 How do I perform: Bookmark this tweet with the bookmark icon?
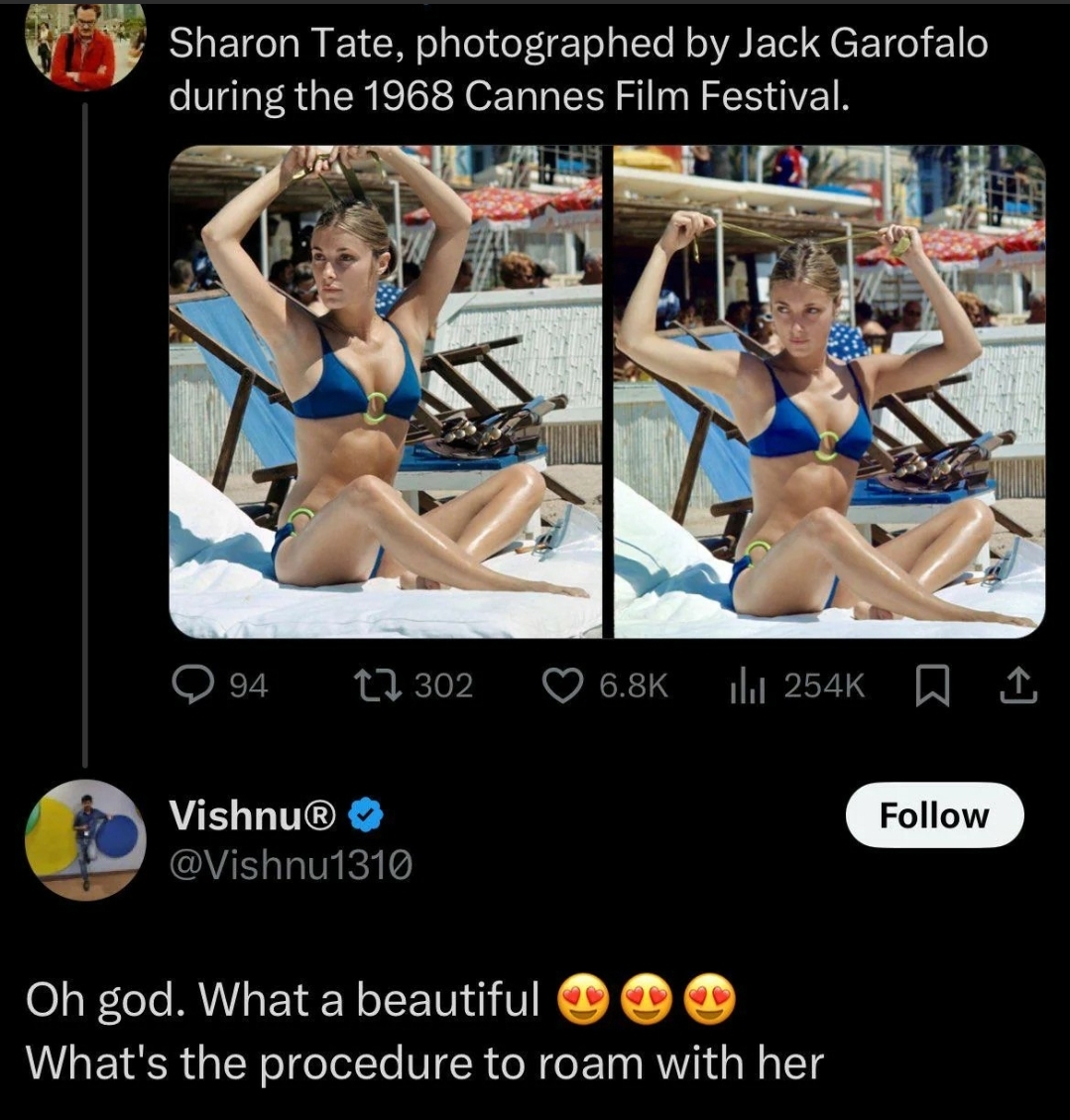click(932, 686)
